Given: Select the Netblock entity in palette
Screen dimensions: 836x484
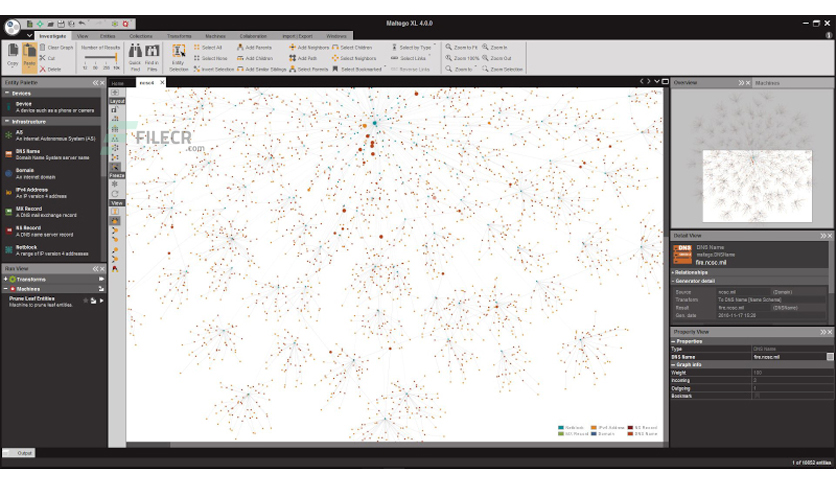Looking at the screenshot, I should click(51, 251).
